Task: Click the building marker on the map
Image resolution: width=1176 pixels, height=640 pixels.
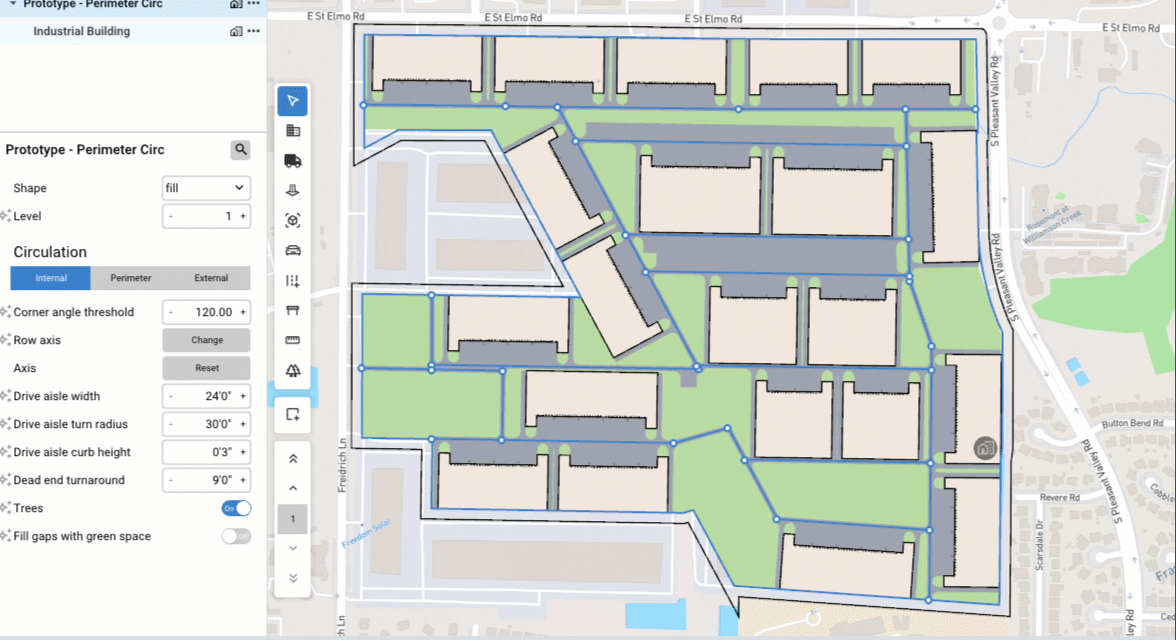Action: click(x=985, y=448)
